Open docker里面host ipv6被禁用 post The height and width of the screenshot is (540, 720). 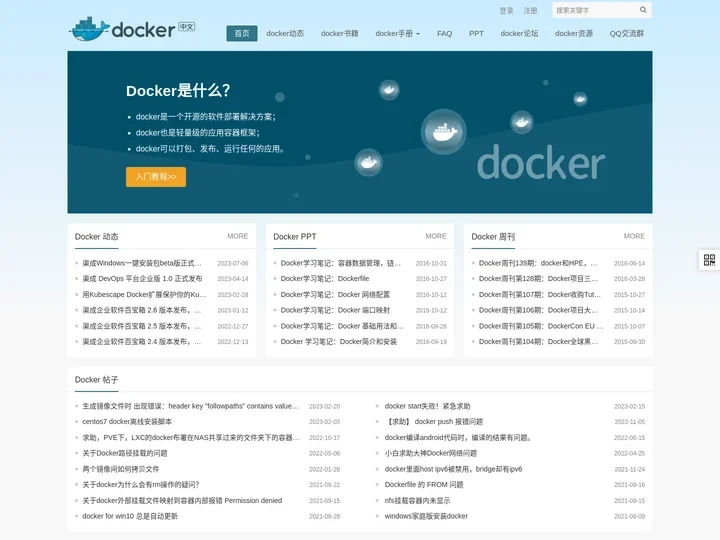click(x=454, y=469)
